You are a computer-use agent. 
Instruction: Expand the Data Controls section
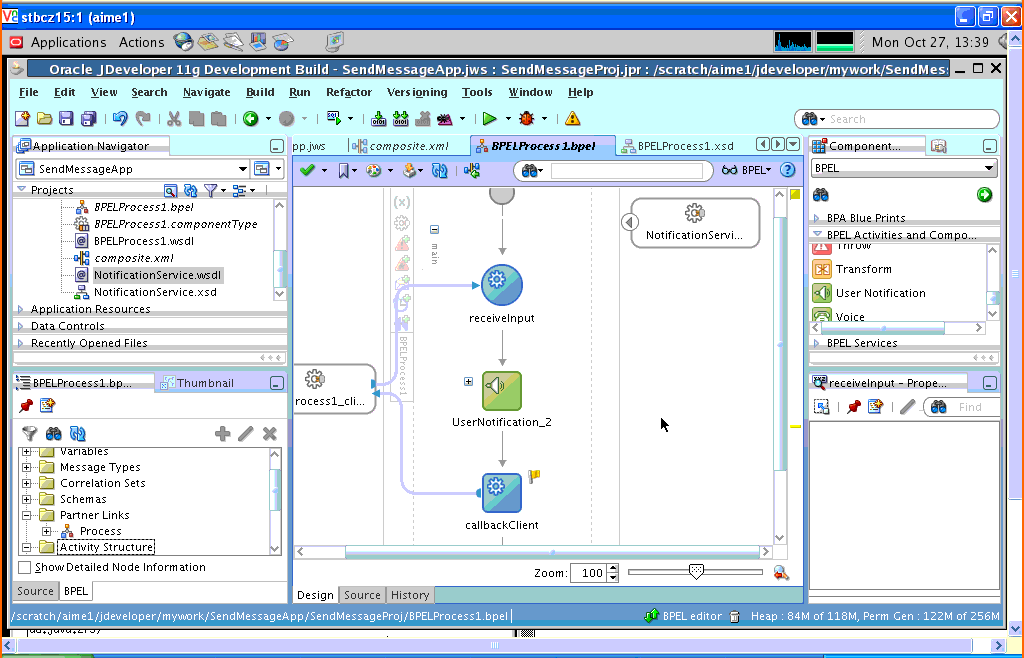20,326
